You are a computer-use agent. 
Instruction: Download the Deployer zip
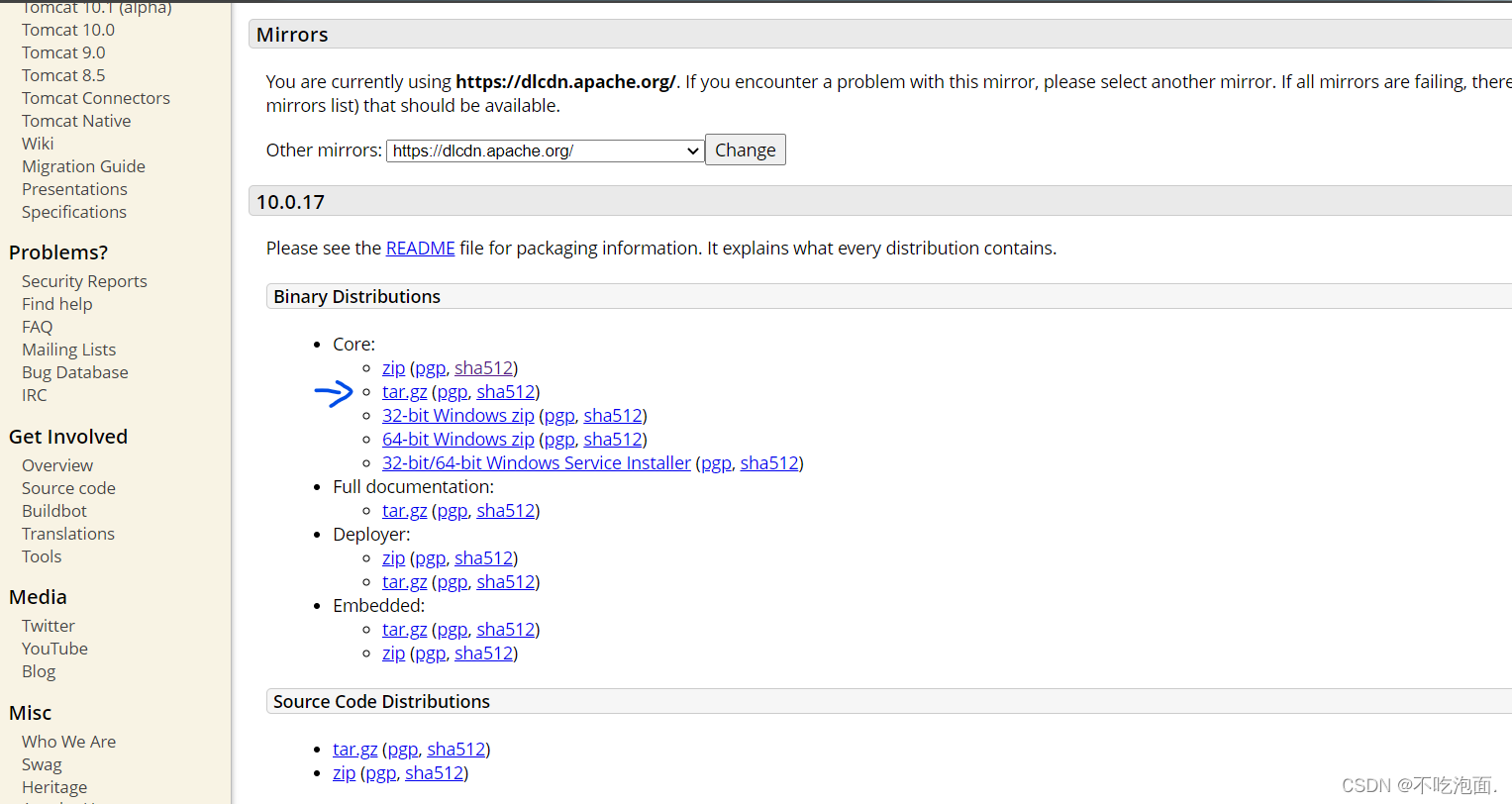click(x=394, y=558)
